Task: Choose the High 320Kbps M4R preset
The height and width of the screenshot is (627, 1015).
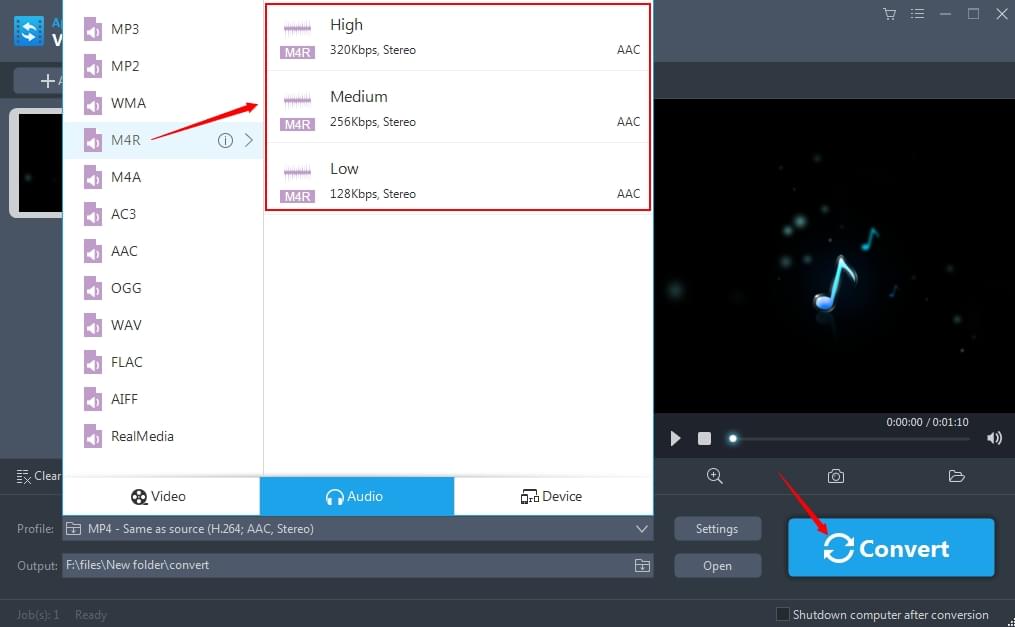Action: pos(458,37)
